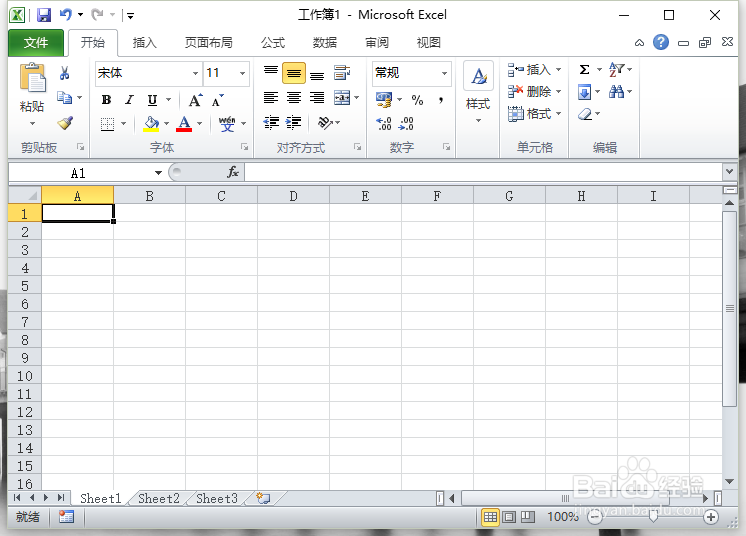This screenshot has height=536, width=746.
Task: Click the Wrap Text icon
Action: click(x=342, y=73)
